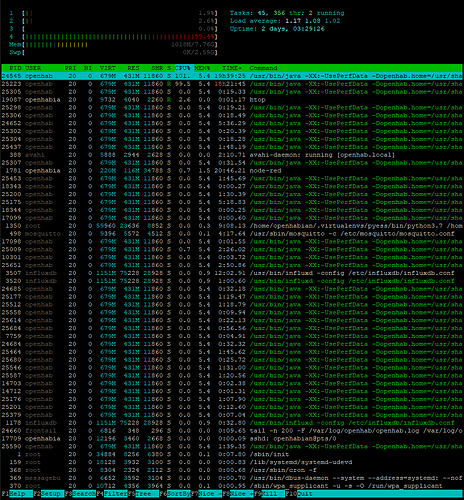Select the htop process row
Screen dimensions: 464x500
click(232, 100)
